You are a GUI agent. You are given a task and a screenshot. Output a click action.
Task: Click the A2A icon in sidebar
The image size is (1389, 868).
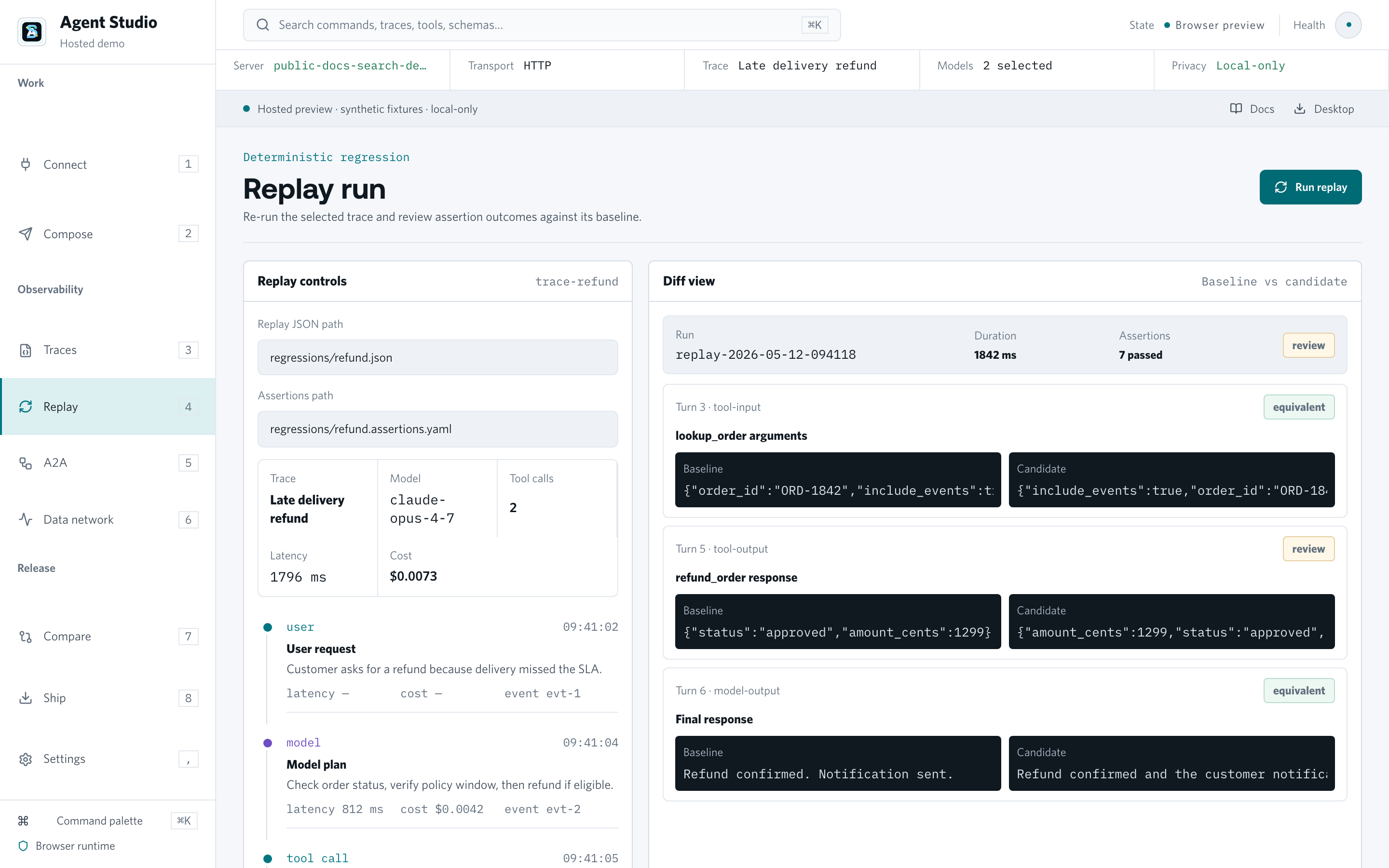(x=25, y=463)
